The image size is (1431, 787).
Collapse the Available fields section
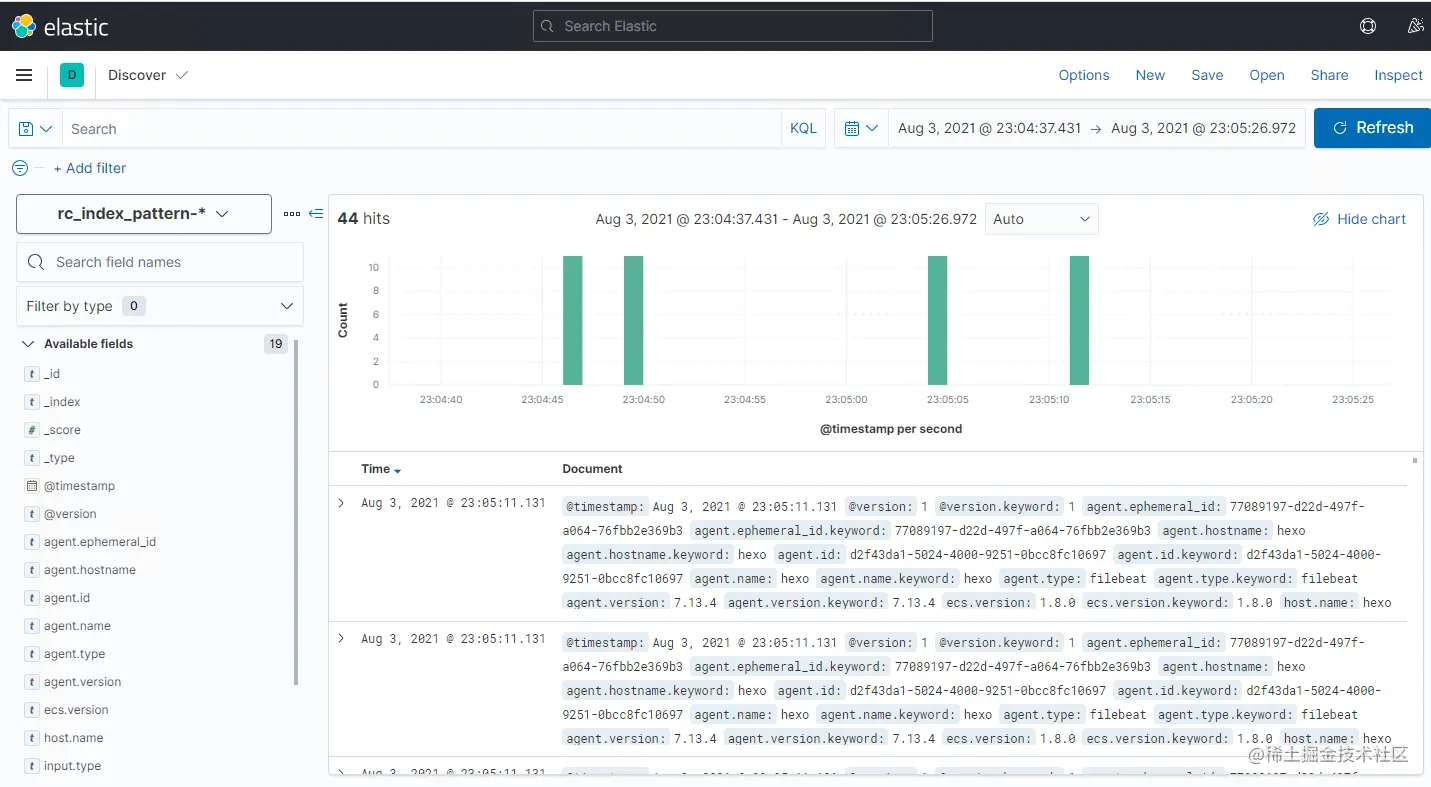pos(27,344)
